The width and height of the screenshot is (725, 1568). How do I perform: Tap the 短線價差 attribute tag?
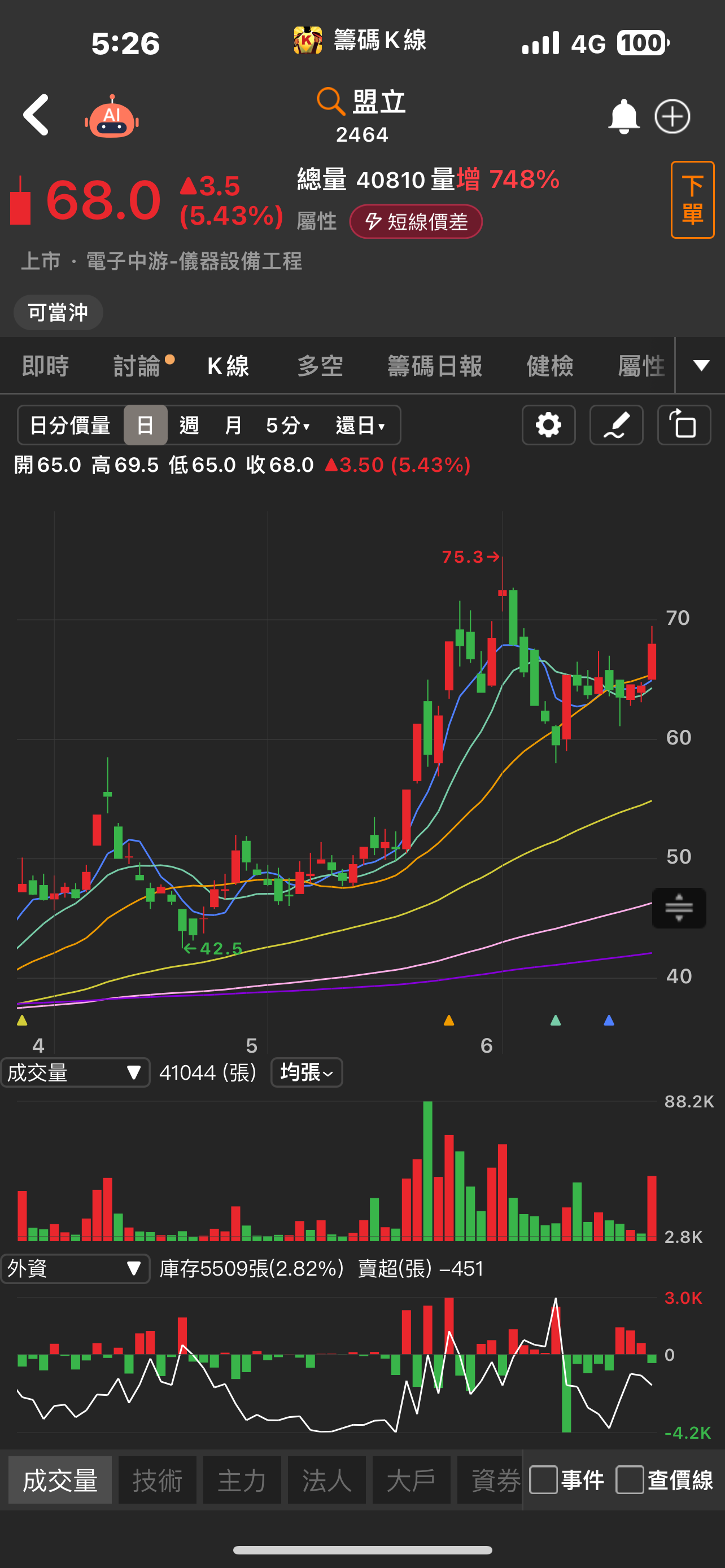(x=416, y=222)
